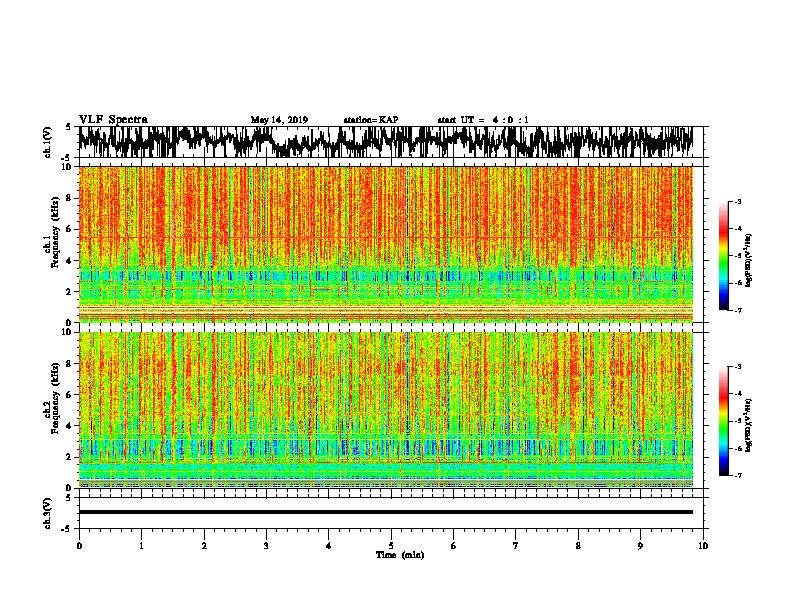Screen dimensions: 792x612
Task: Click time axis tick label "2"
Action: pyautogui.click(x=204, y=545)
